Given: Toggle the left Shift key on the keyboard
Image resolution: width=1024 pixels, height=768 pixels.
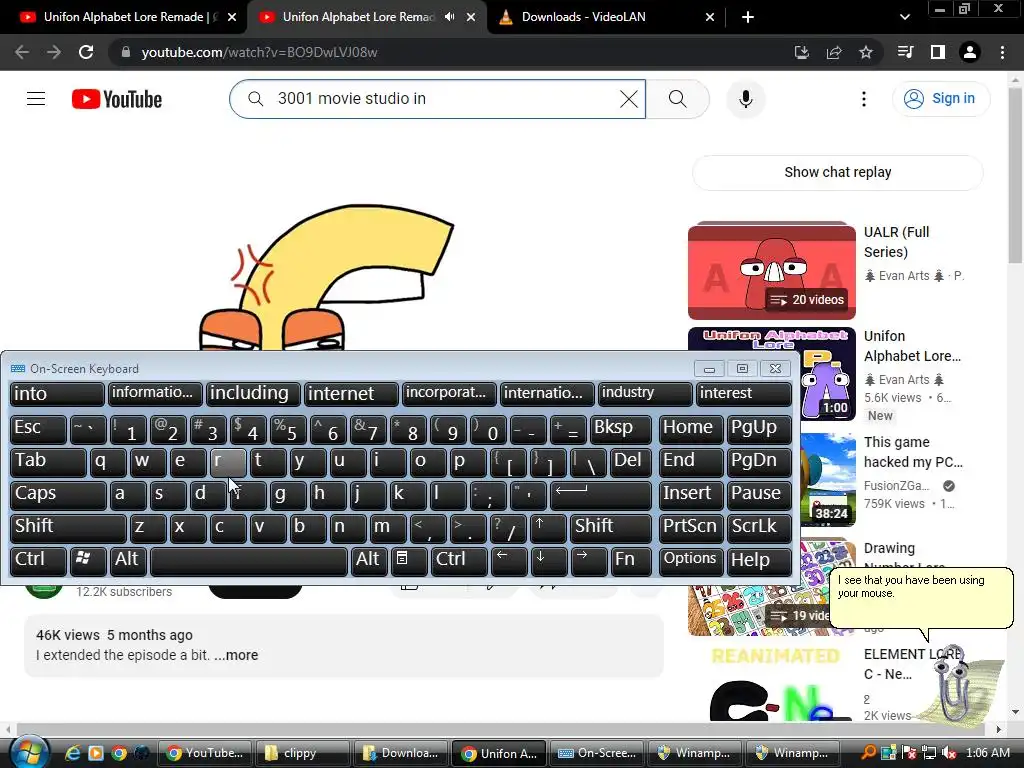Looking at the screenshot, I should 68,528.
